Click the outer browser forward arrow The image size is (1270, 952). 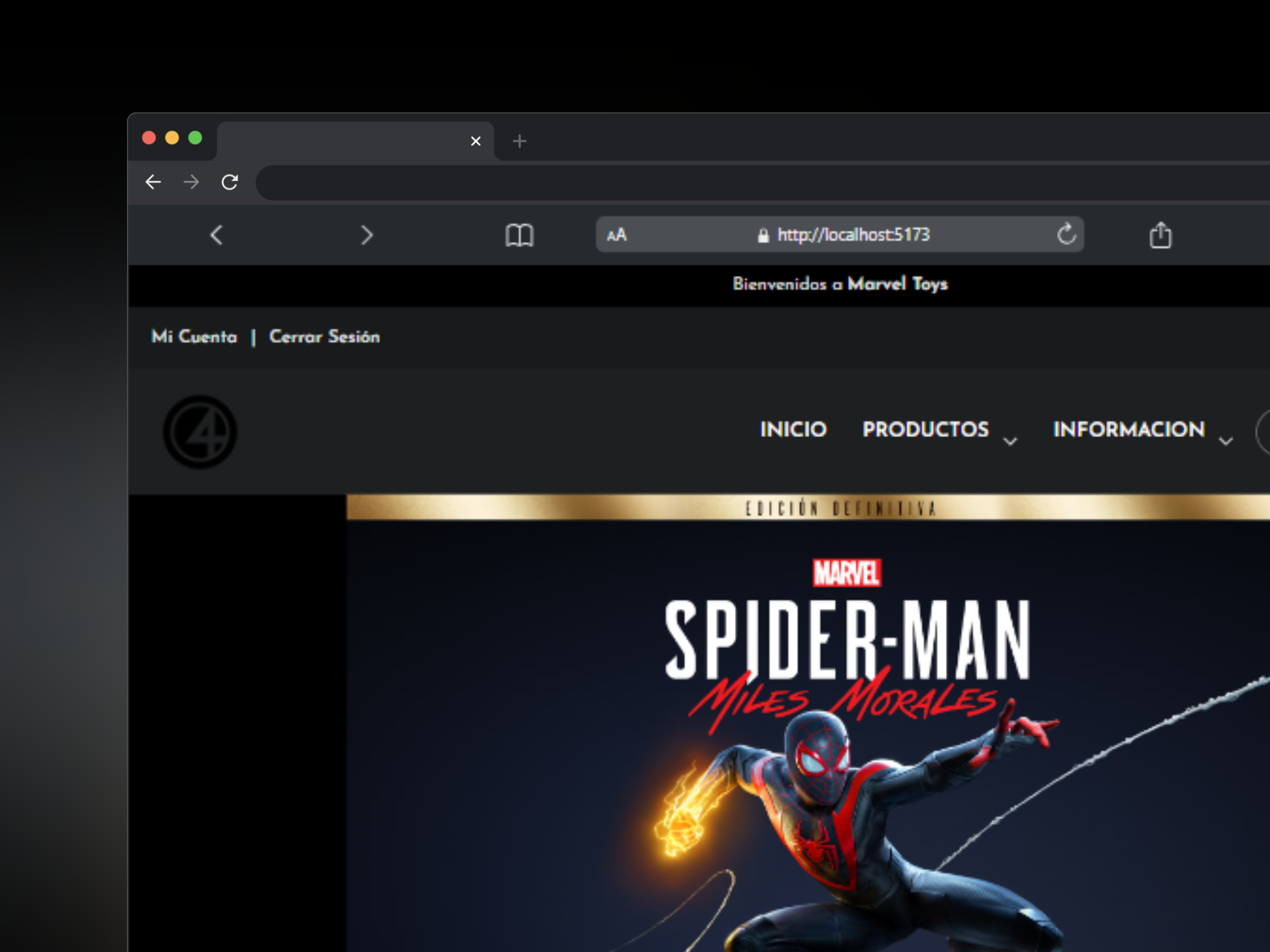191,182
